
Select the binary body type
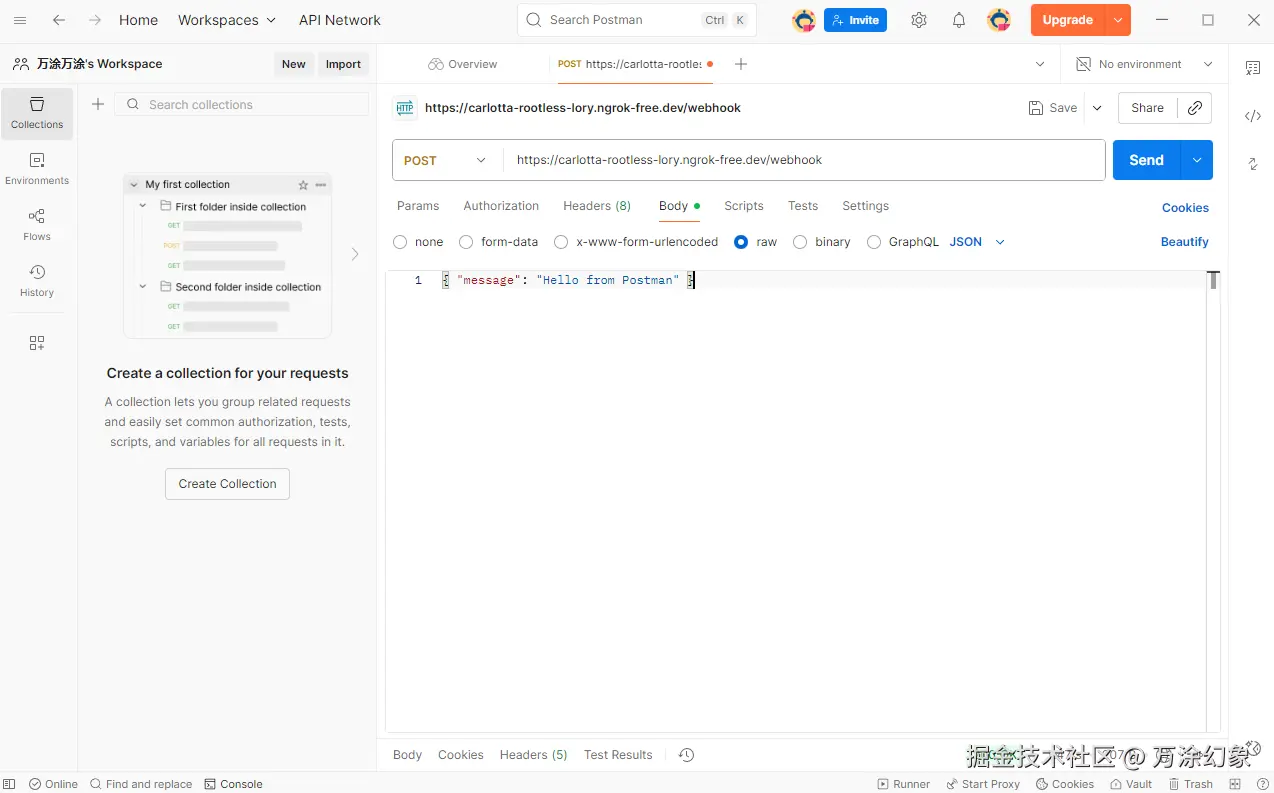pos(800,242)
